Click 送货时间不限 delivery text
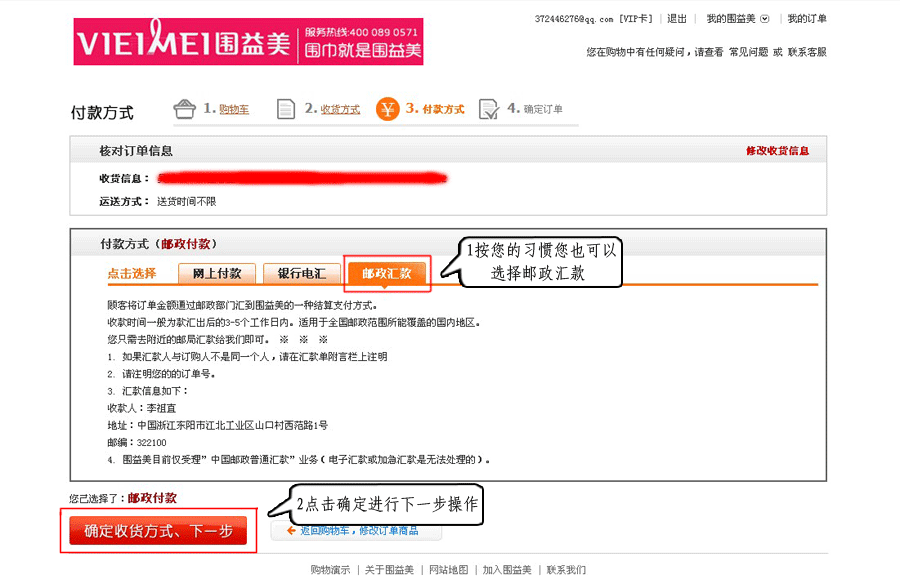 (187, 202)
